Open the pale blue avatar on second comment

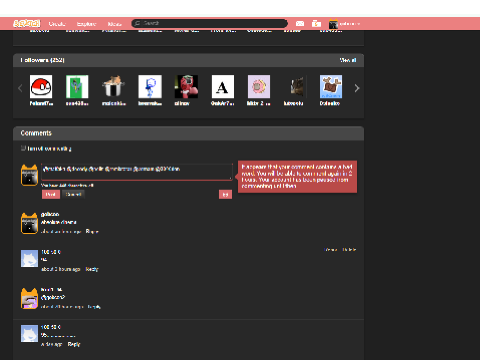29,259
